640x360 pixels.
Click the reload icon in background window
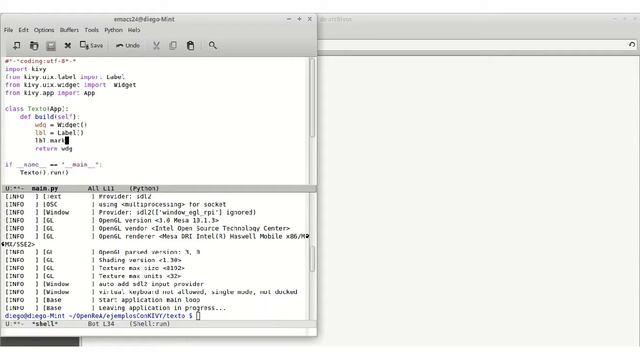pyautogui.click(x=632, y=44)
